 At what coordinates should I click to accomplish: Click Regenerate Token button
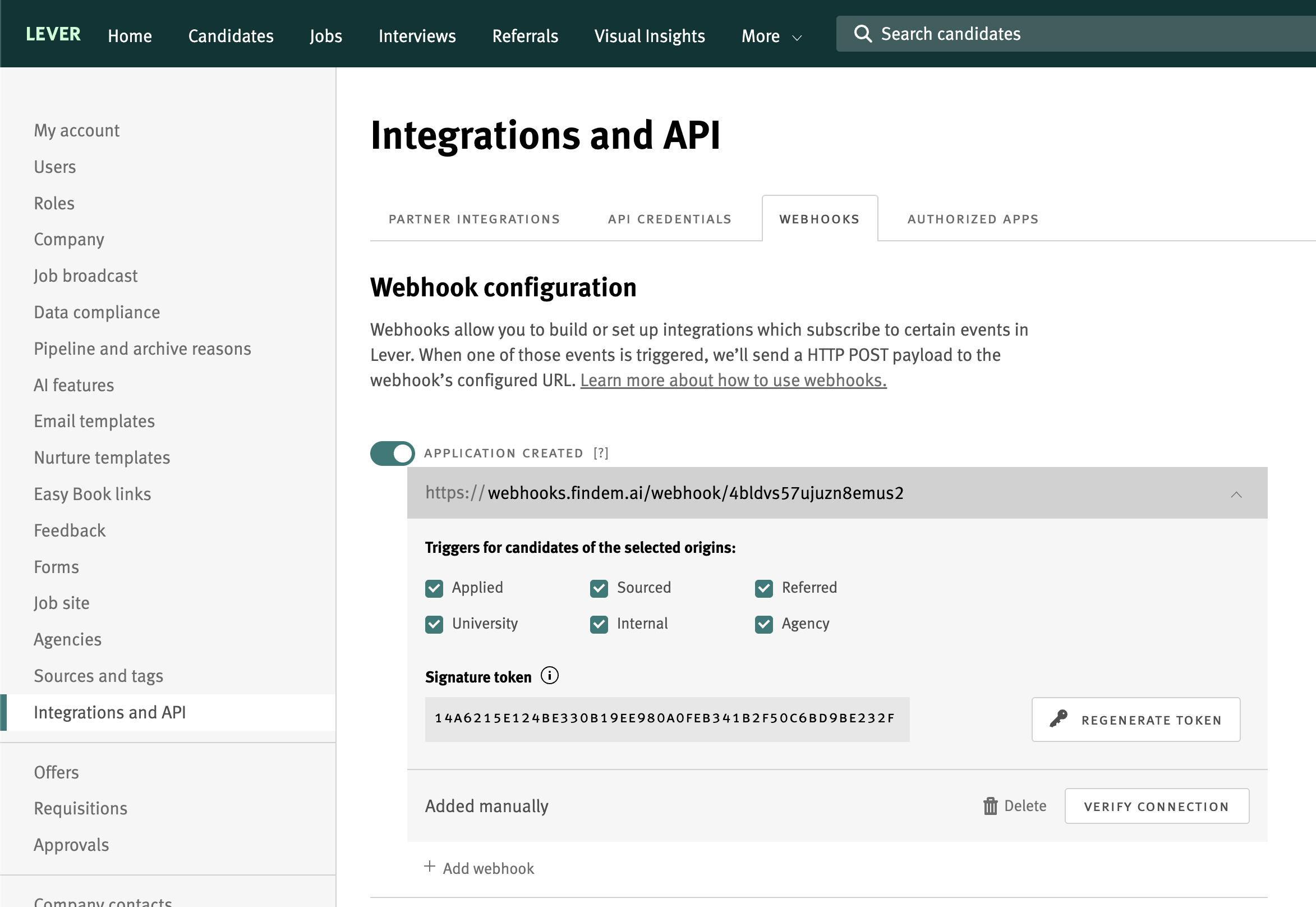click(x=1135, y=720)
